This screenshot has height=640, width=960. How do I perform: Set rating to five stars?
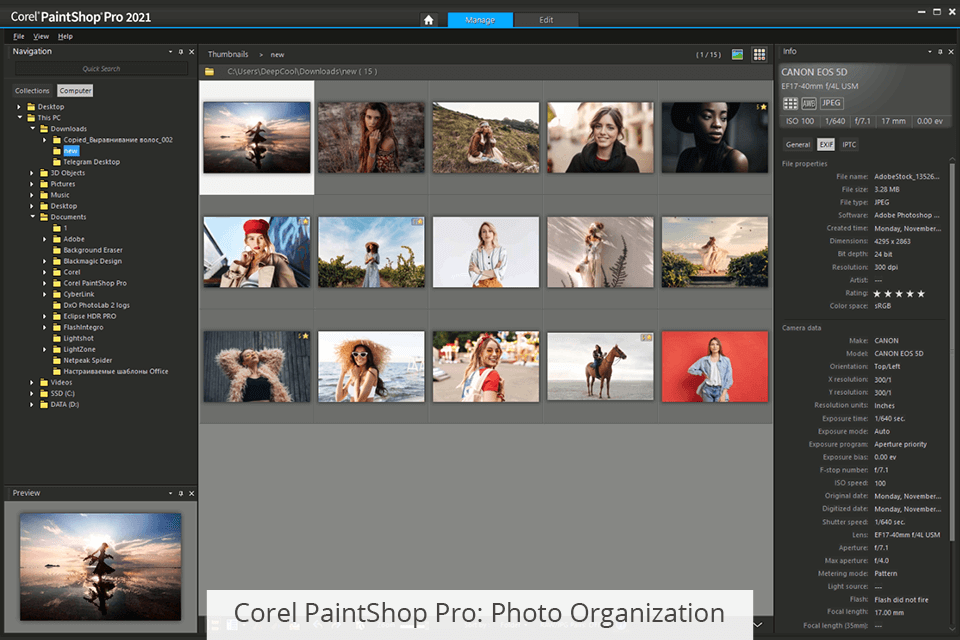pyautogui.click(x=921, y=294)
